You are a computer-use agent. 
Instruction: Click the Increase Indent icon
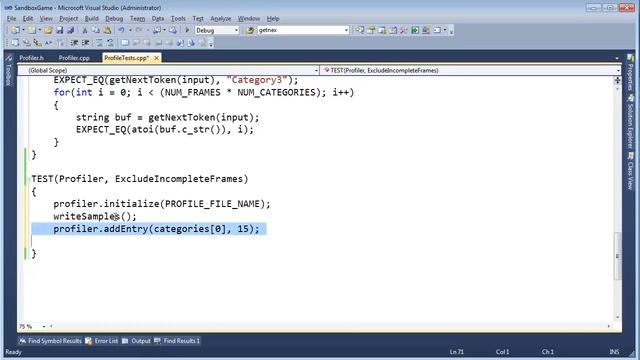(86, 42)
